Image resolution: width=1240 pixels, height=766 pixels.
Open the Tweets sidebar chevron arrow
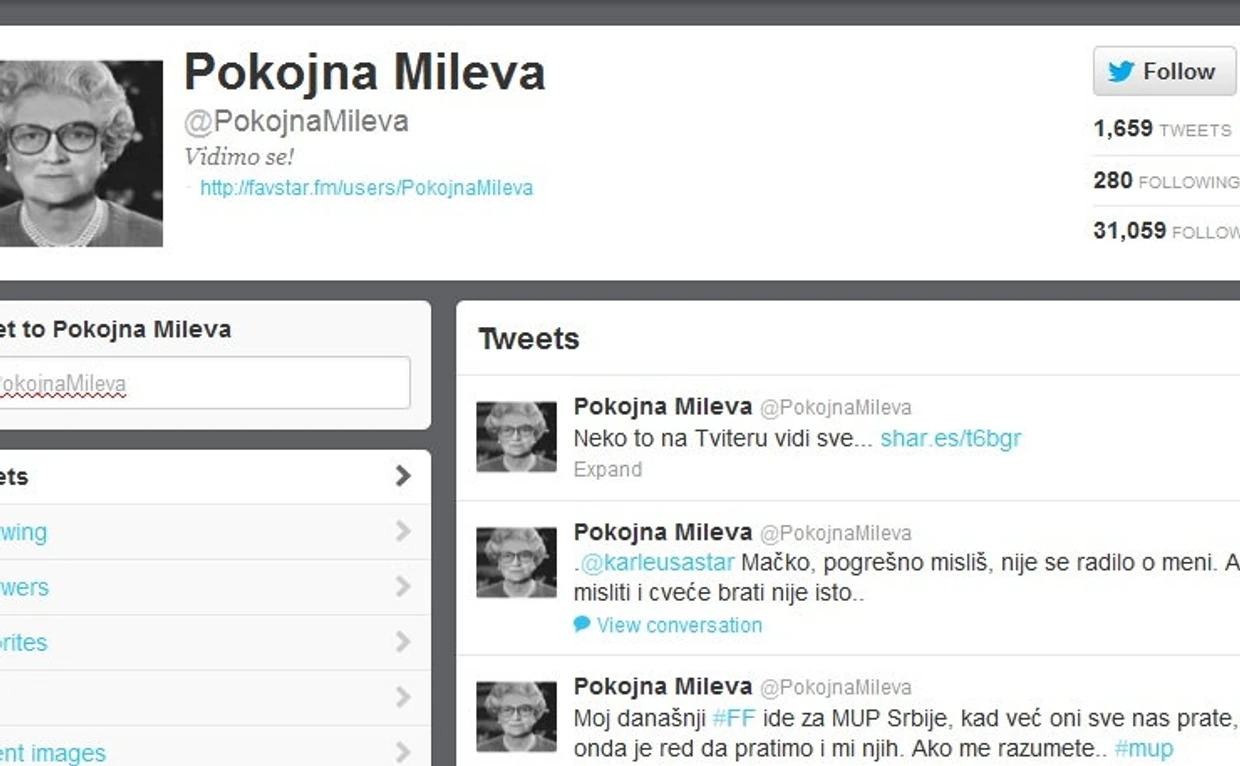coord(403,476)
